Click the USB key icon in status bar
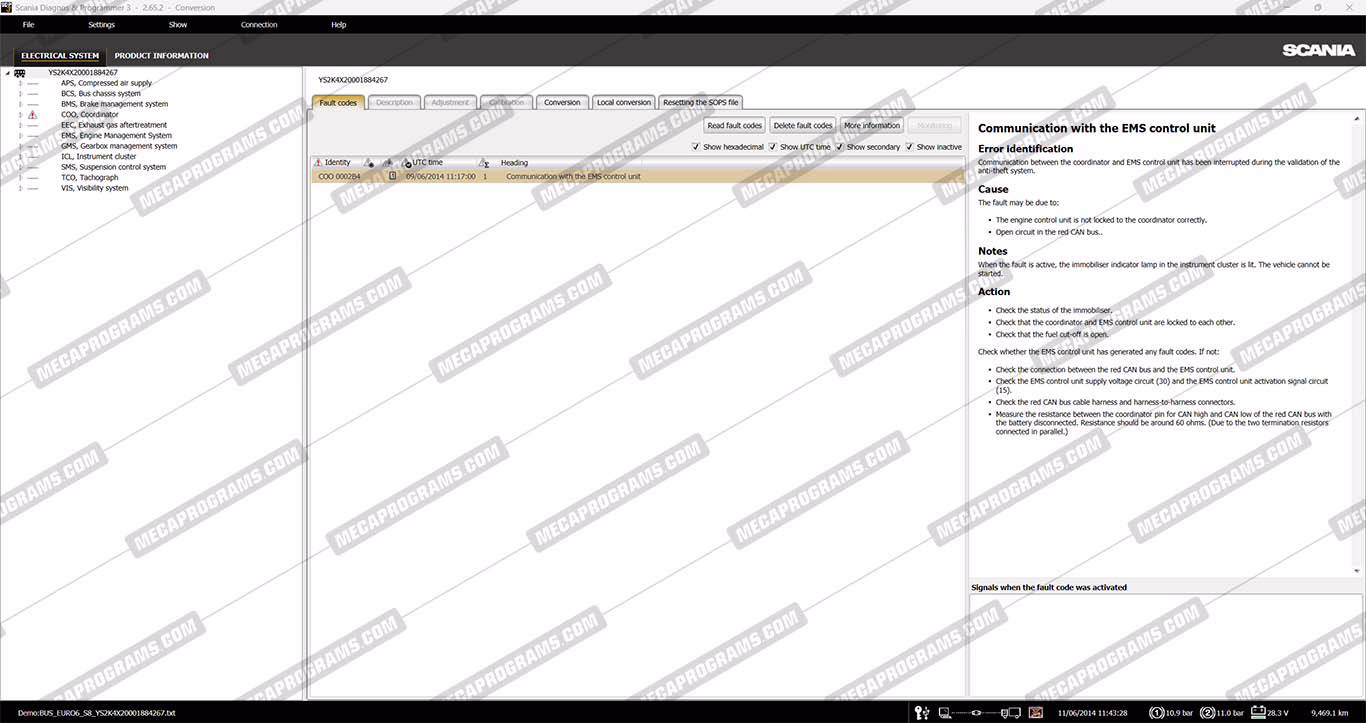This screenshot has width=1366, height=723. tap(922, 713)
